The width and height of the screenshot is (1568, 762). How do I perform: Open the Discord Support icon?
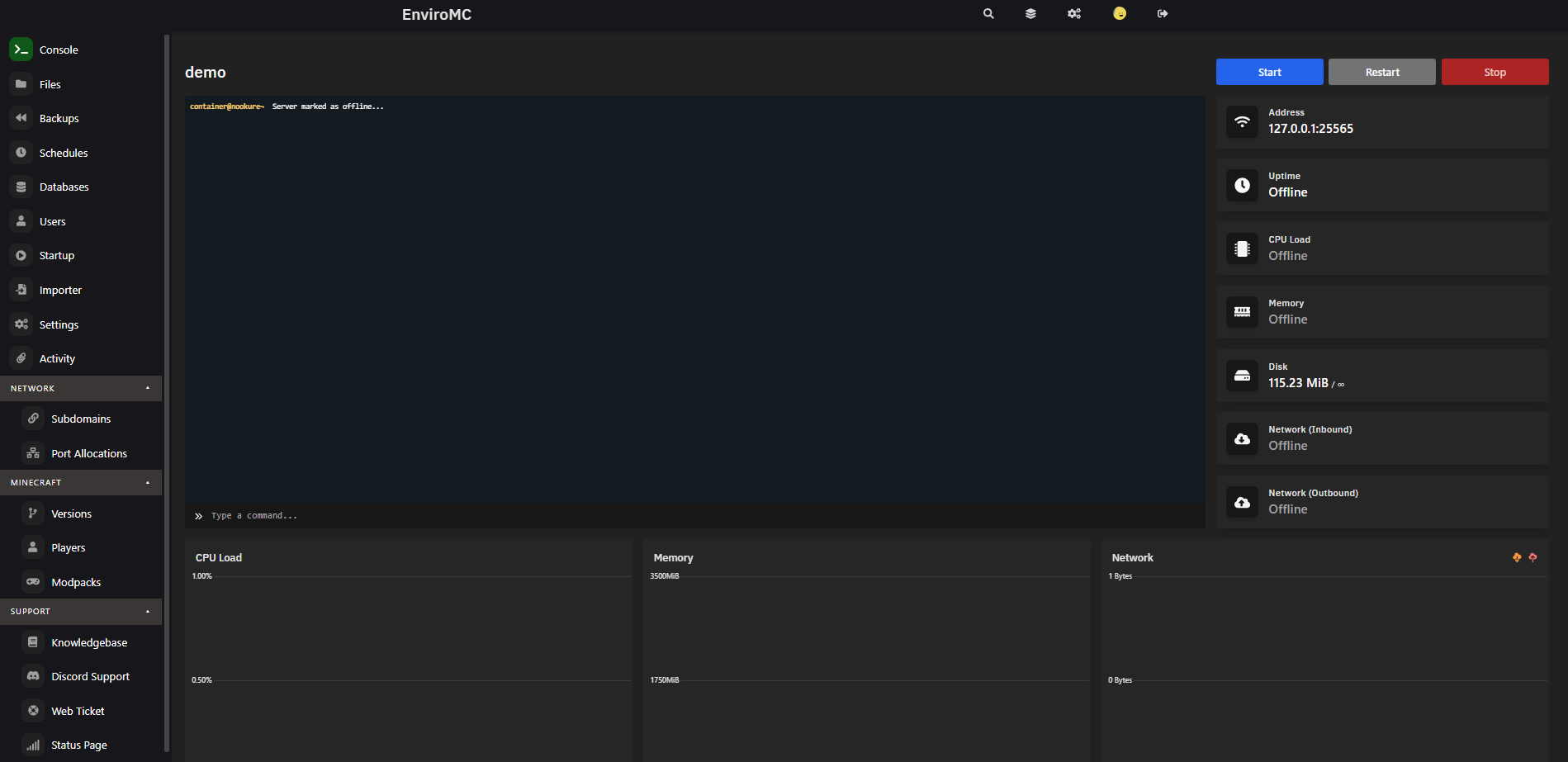tap(33, 676)
